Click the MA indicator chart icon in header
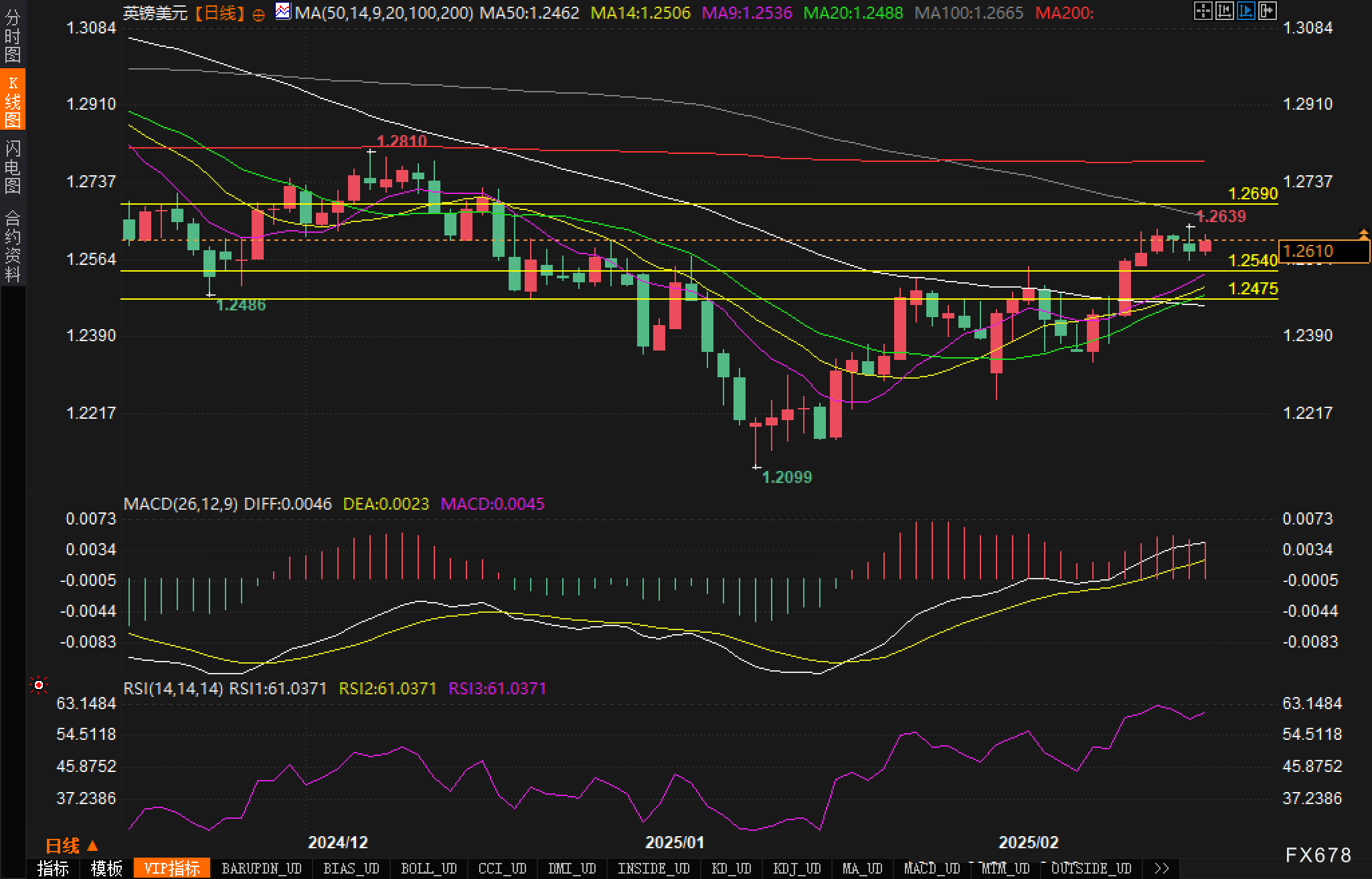This screenshot has width=1372, height=879. point(283,11)
